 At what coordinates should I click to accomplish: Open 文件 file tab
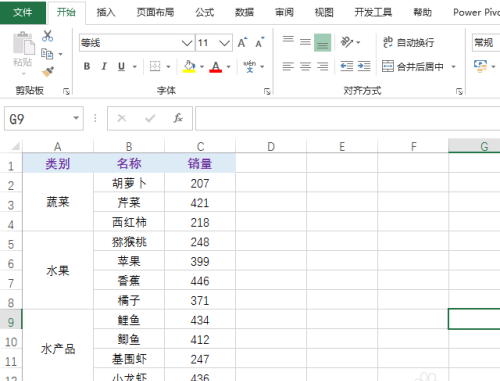pos(23,12)
